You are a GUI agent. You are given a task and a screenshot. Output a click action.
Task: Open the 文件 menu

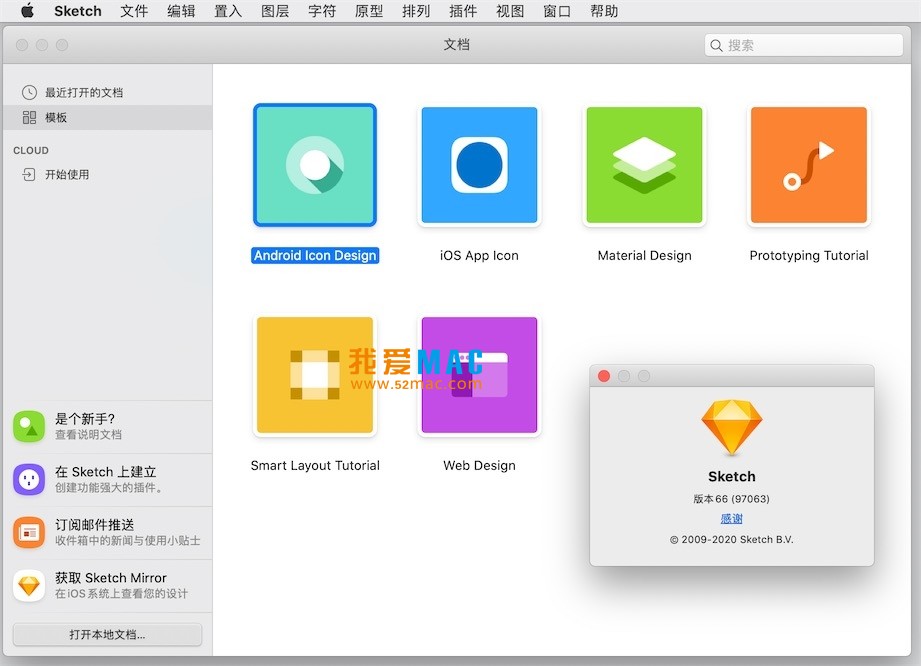(134, 11)
